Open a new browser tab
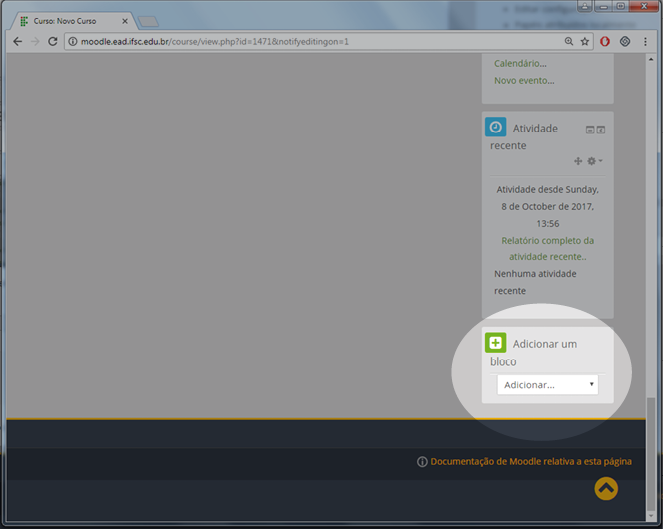Screen dimensions: 663x529 click(x=148, y=20)
